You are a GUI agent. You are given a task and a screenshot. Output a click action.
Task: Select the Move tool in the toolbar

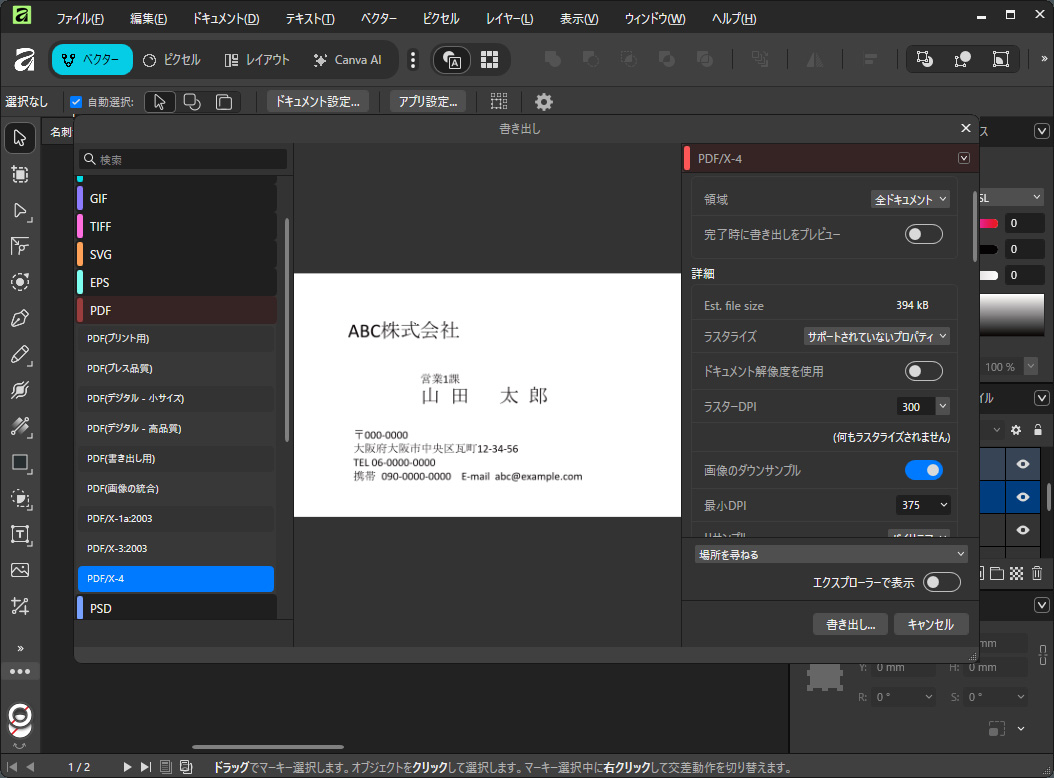click(x=20, y=137)
